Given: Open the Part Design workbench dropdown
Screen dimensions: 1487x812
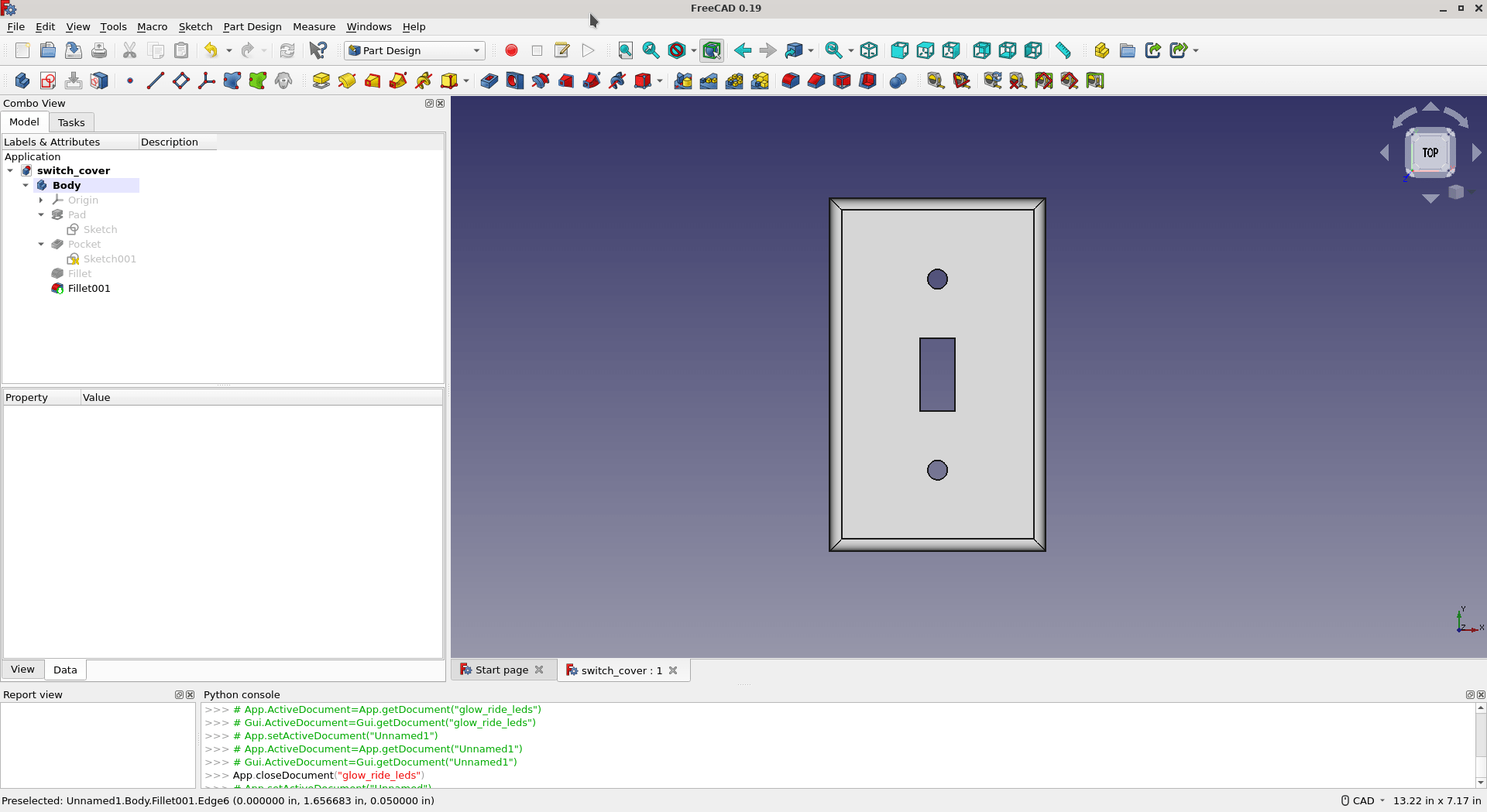Looking at the screenshot, I should [x=415, y=50].
